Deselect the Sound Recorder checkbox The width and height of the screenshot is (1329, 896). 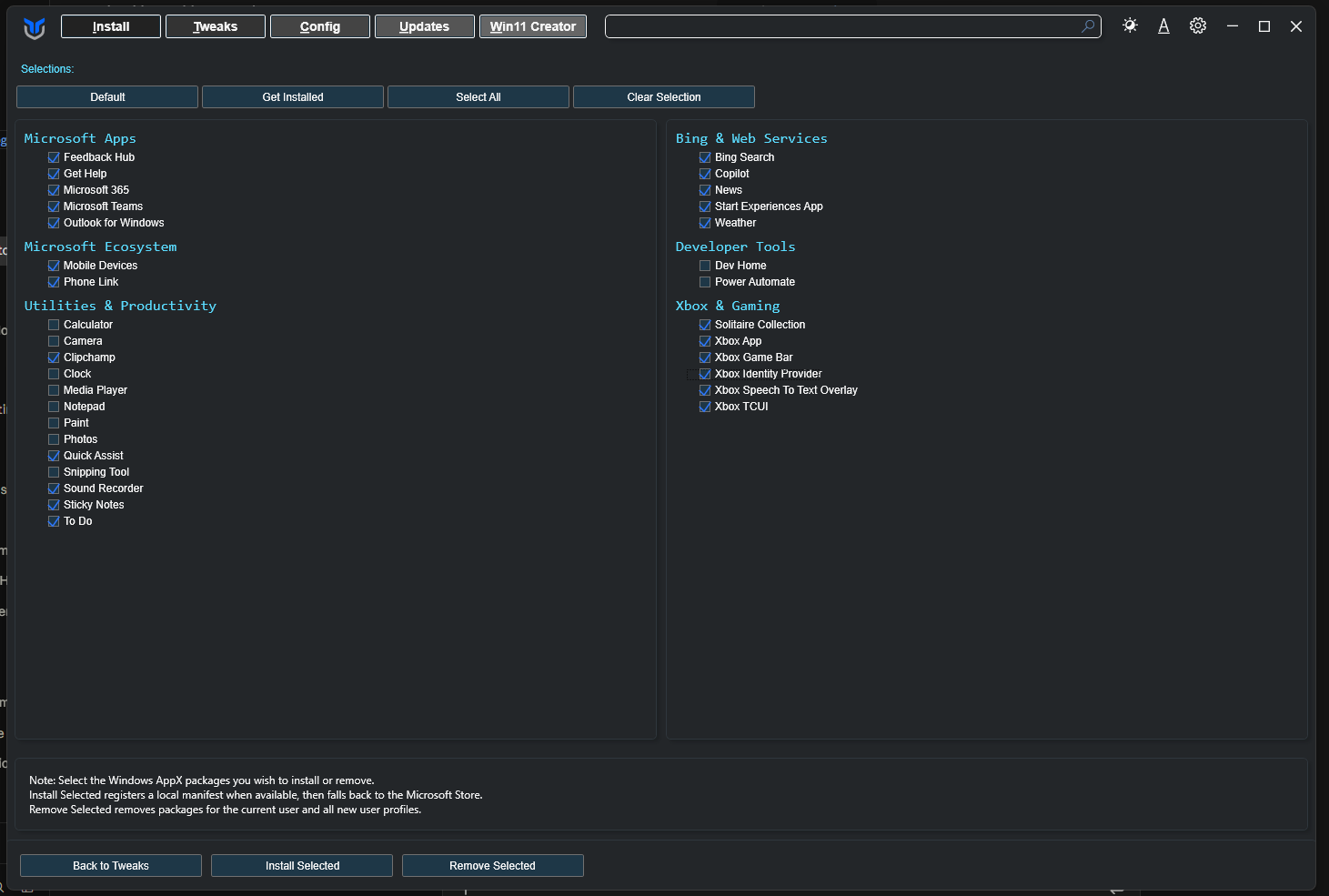coord(54,488)
